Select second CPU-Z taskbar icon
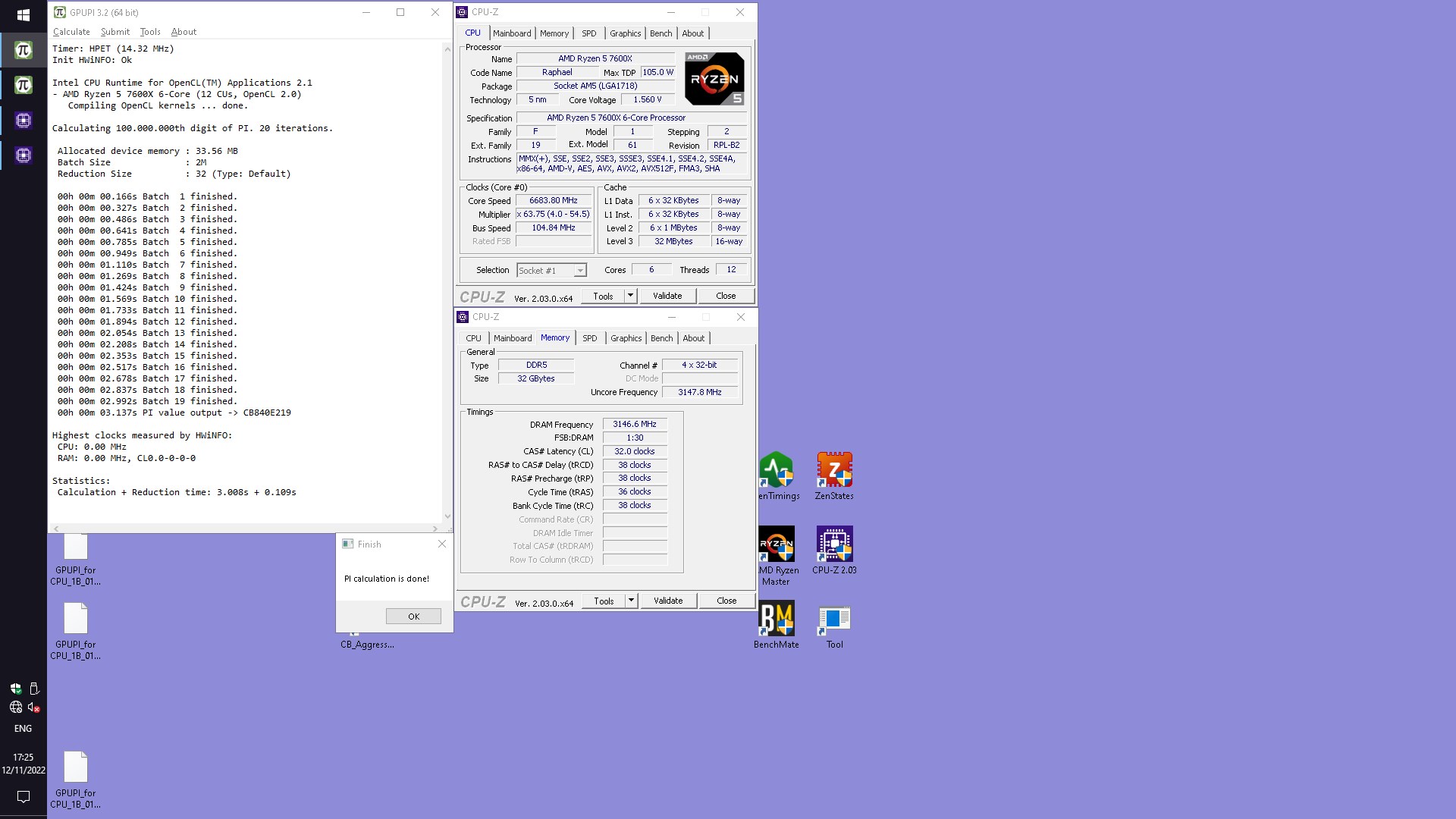The width and height of the screenshot is (1456, 819). (23, 155)
